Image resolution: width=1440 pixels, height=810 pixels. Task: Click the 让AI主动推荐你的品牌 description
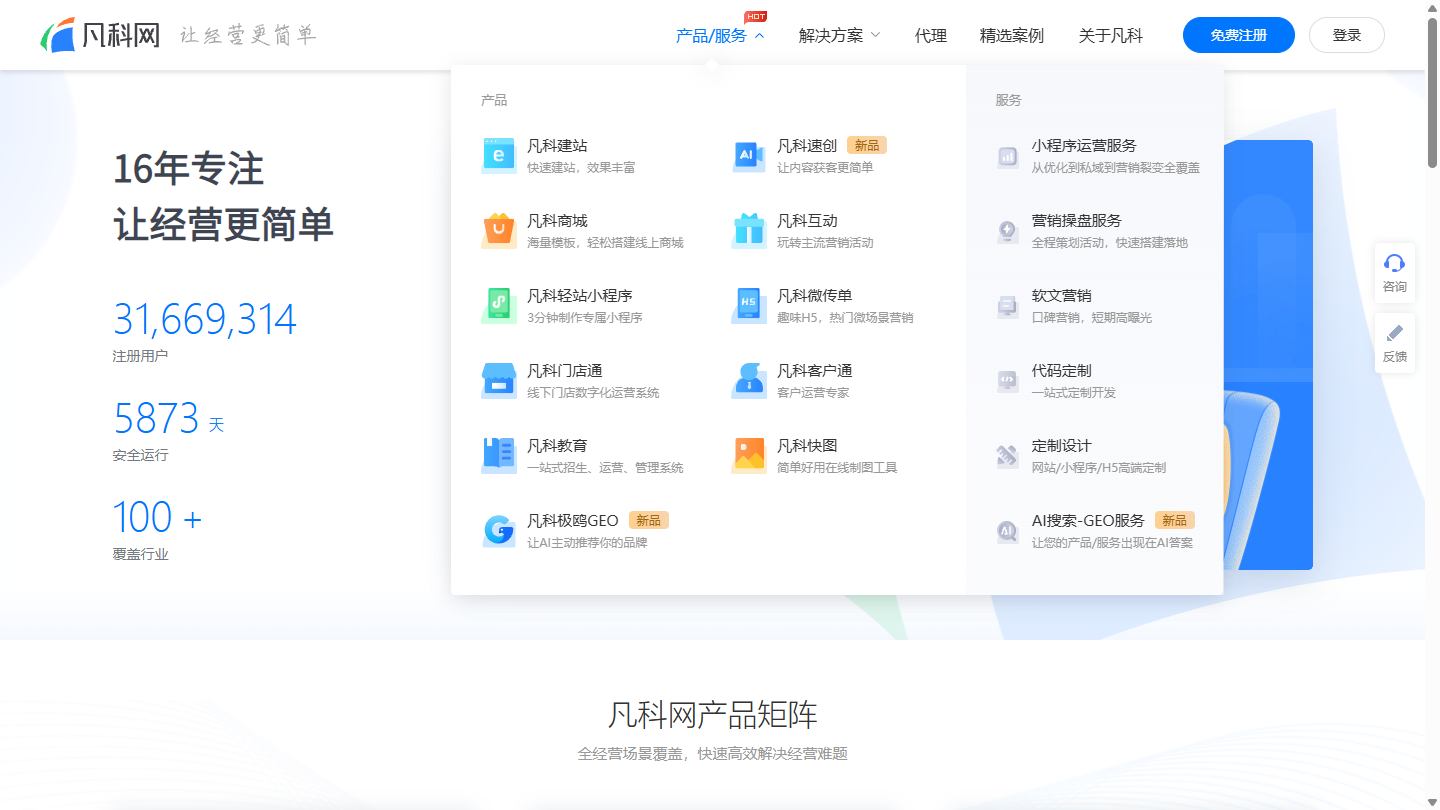coord(587,543)
